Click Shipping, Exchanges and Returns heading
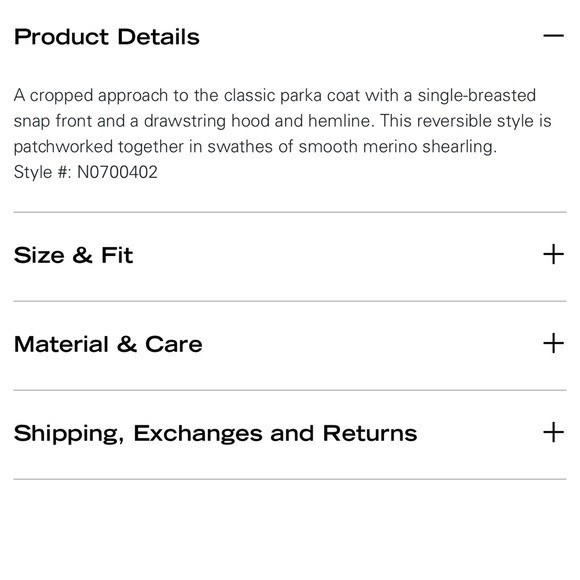 [x=215, y=434]
